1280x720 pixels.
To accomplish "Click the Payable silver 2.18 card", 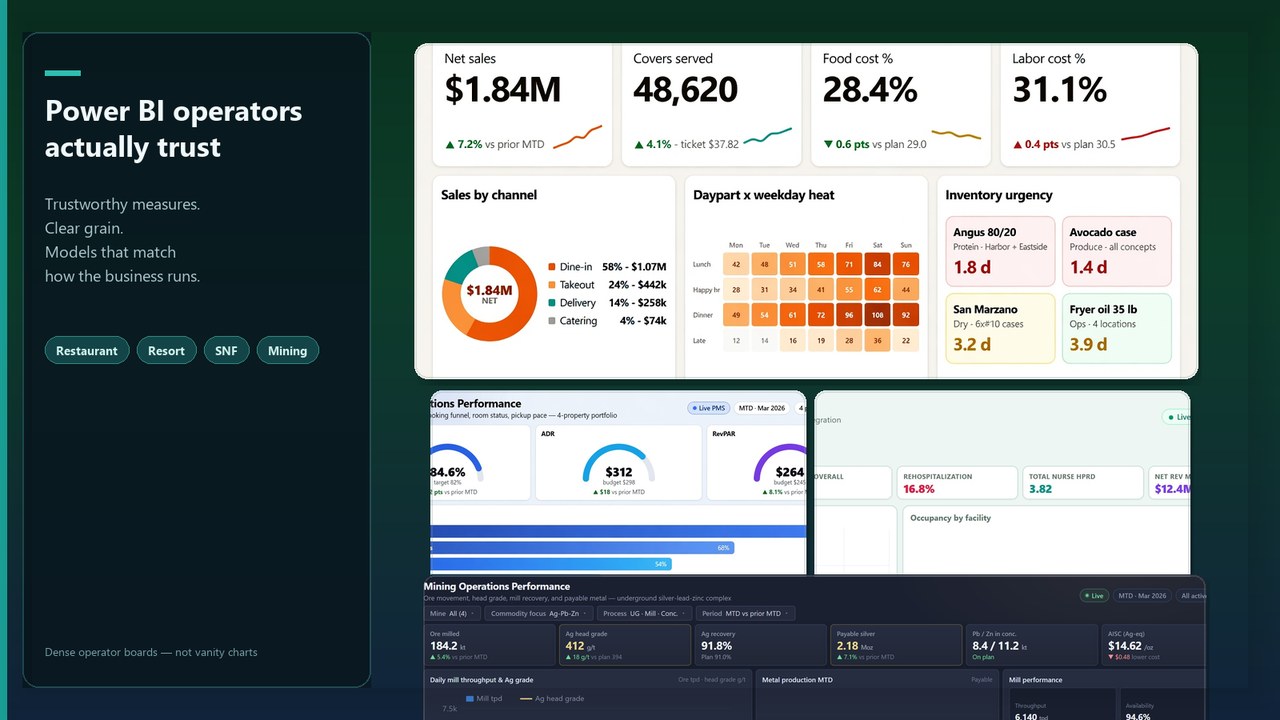I will pos(896,646).
